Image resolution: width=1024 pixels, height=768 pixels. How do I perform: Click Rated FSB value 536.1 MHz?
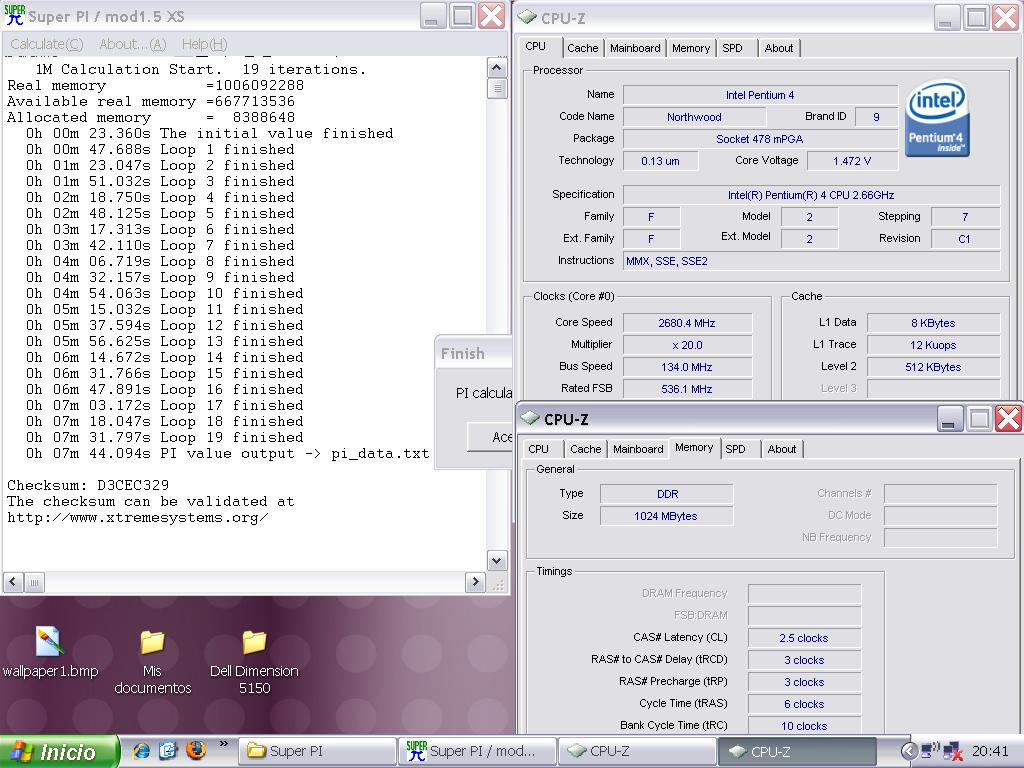pos(687,389)
